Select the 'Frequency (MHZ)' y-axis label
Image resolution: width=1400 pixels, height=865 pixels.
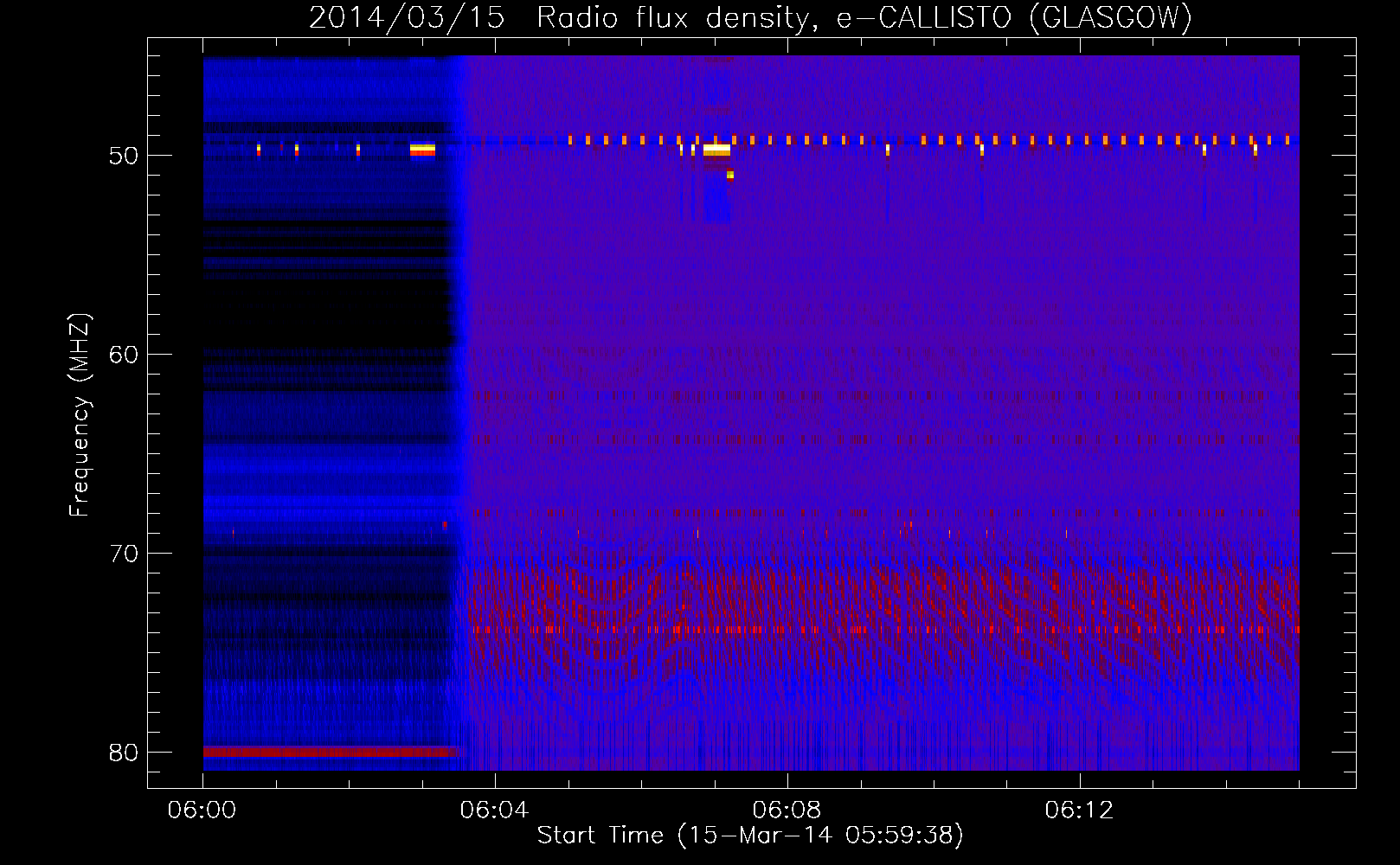(x=80, y=415)
